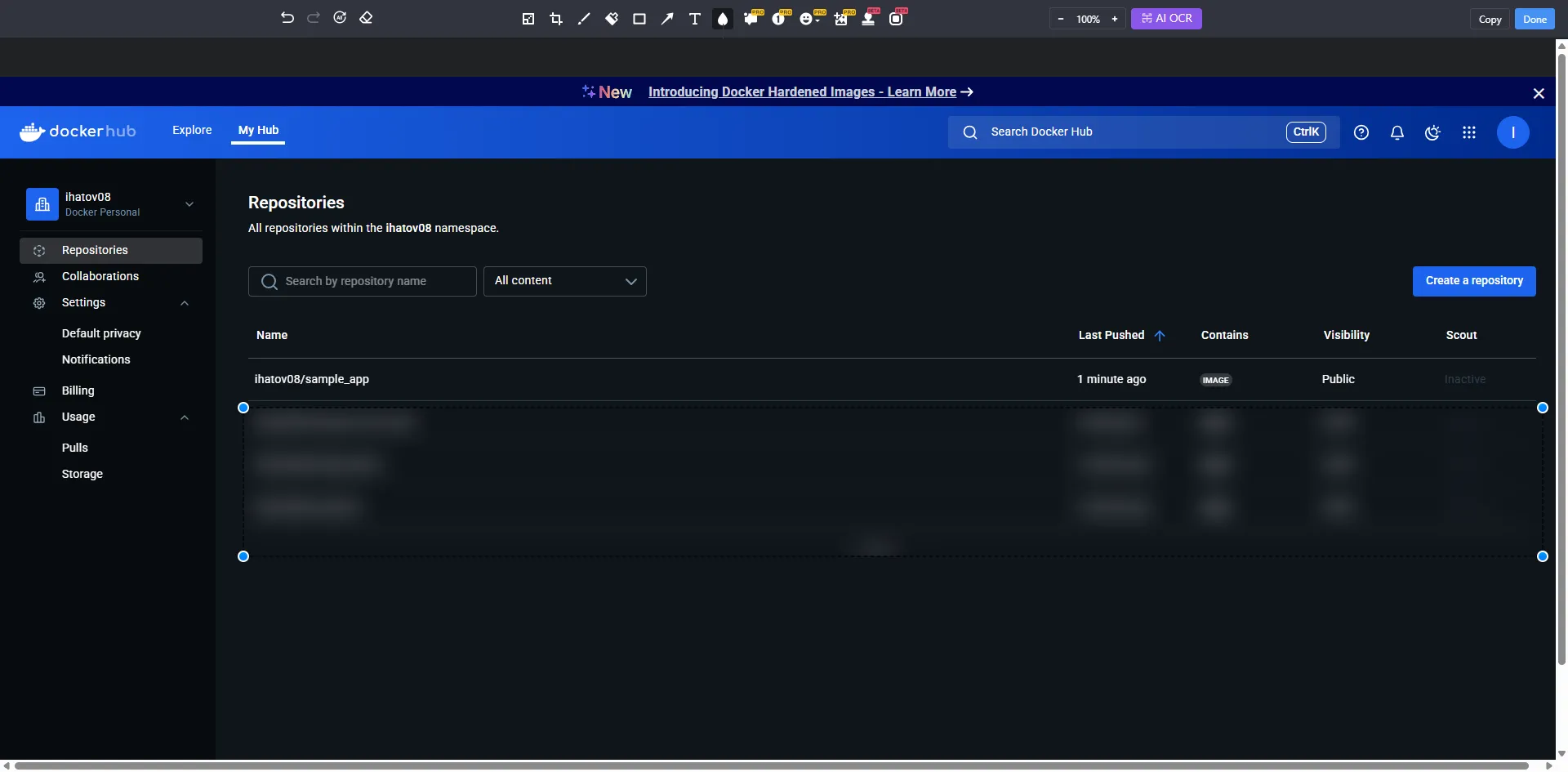The height and width of the screenshot is (772, 1568).
Task: Open the notifications bell in Docker Hub
Action: [x=1397, y=132]
